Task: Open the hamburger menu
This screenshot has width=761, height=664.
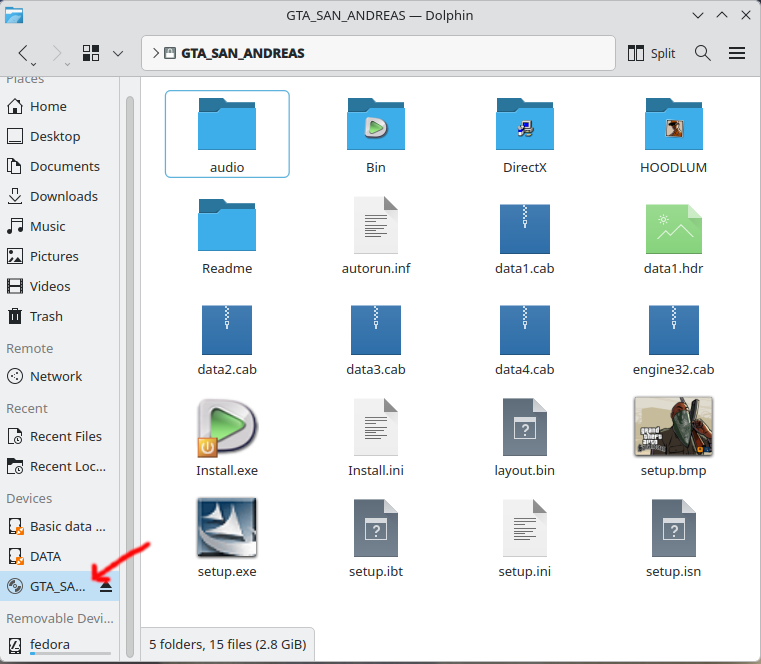Action: tap(737, 53)
